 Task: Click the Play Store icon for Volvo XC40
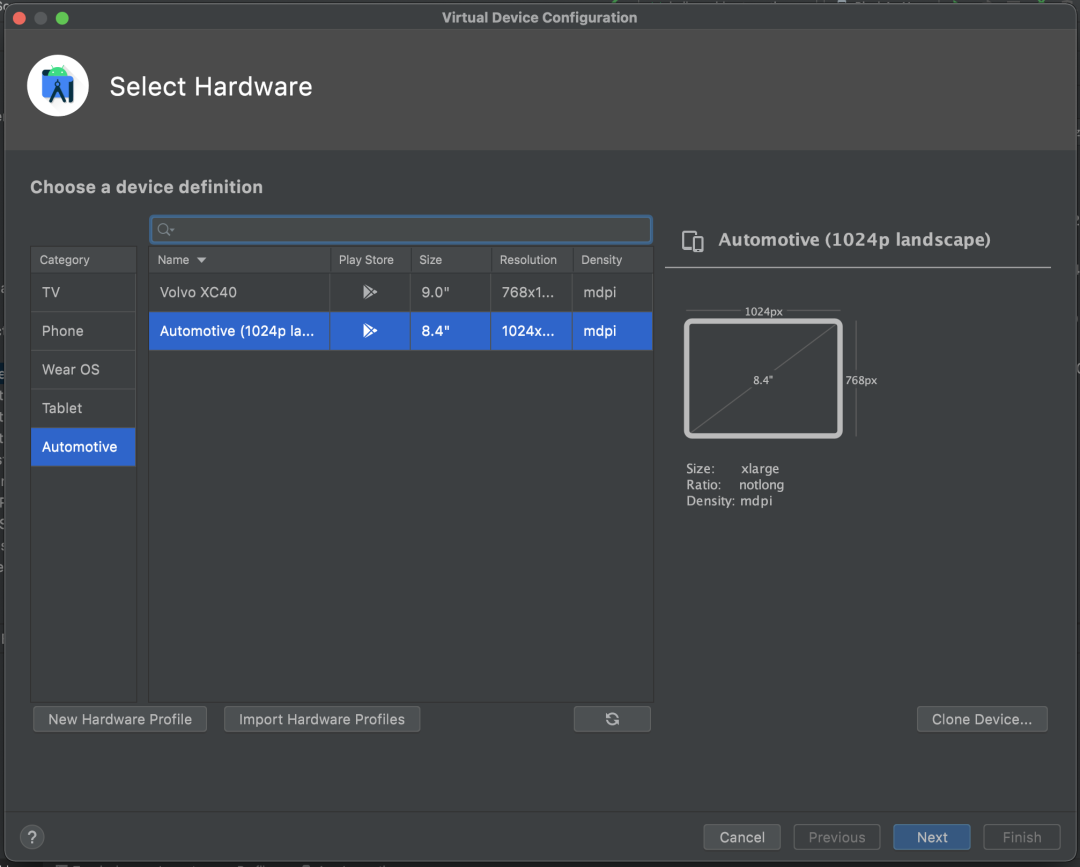pos(370,292)
